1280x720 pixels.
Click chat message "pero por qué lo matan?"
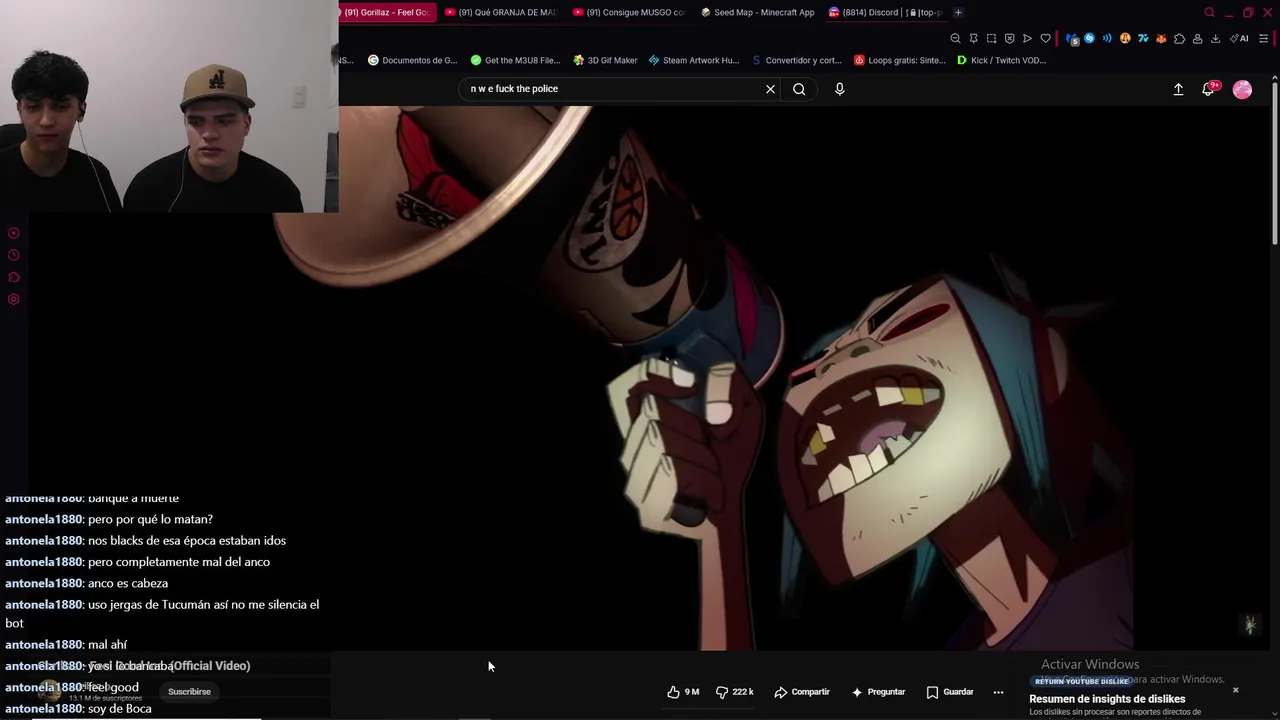[x=150, y=519]
